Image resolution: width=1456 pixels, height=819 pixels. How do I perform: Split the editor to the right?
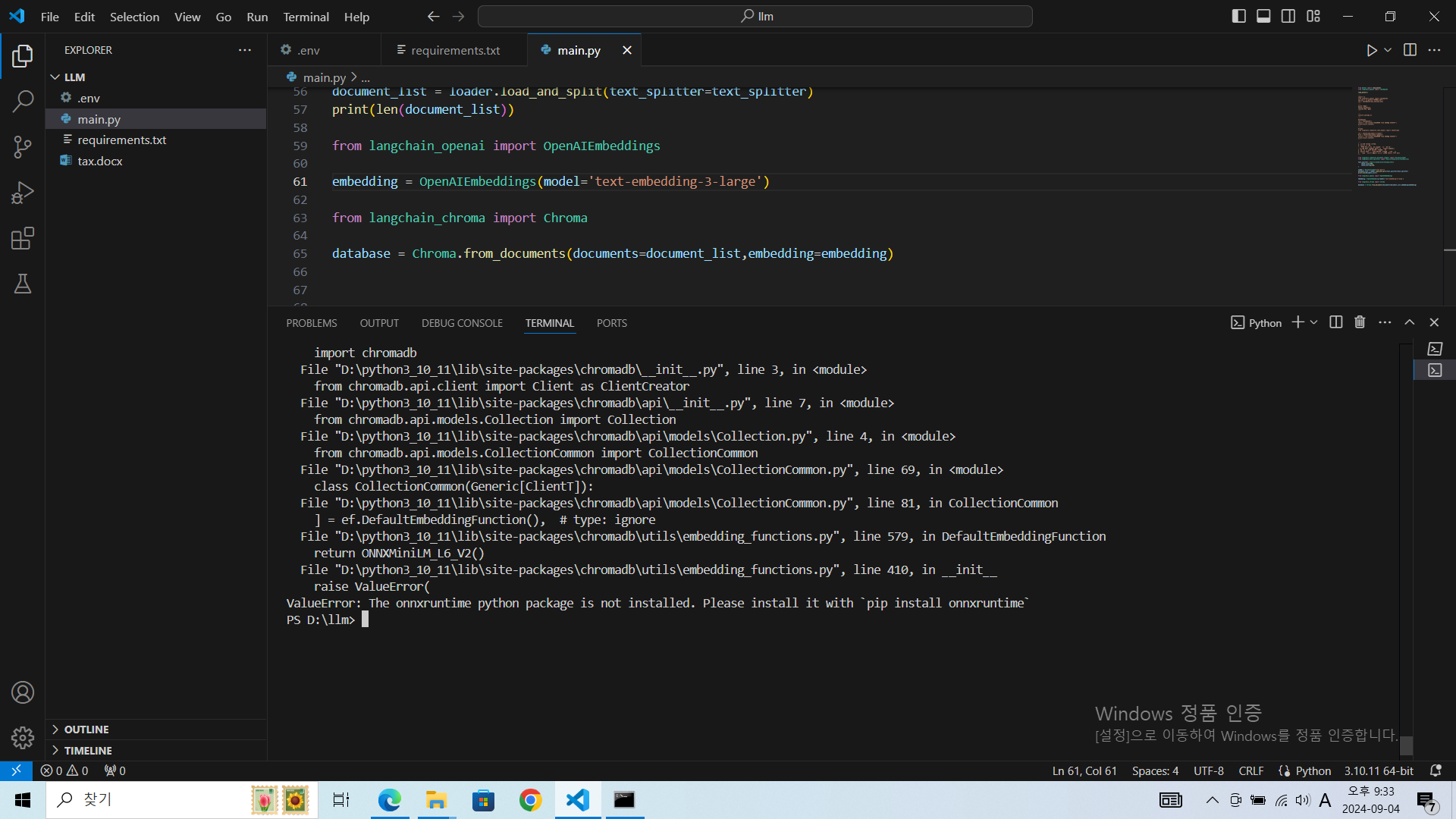coord(1410,50)
